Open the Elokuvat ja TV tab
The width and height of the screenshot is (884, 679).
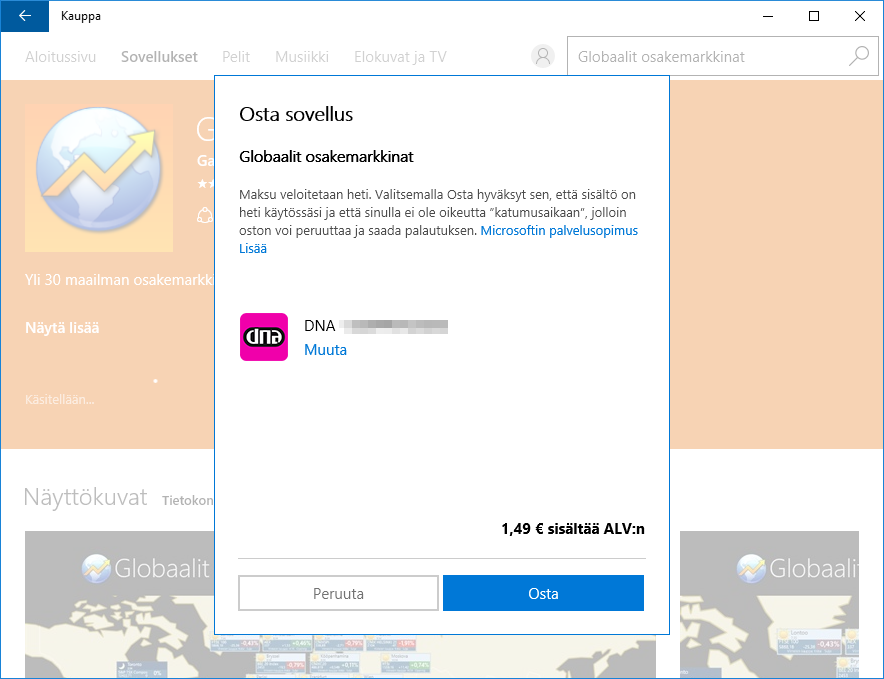(400, 57)
